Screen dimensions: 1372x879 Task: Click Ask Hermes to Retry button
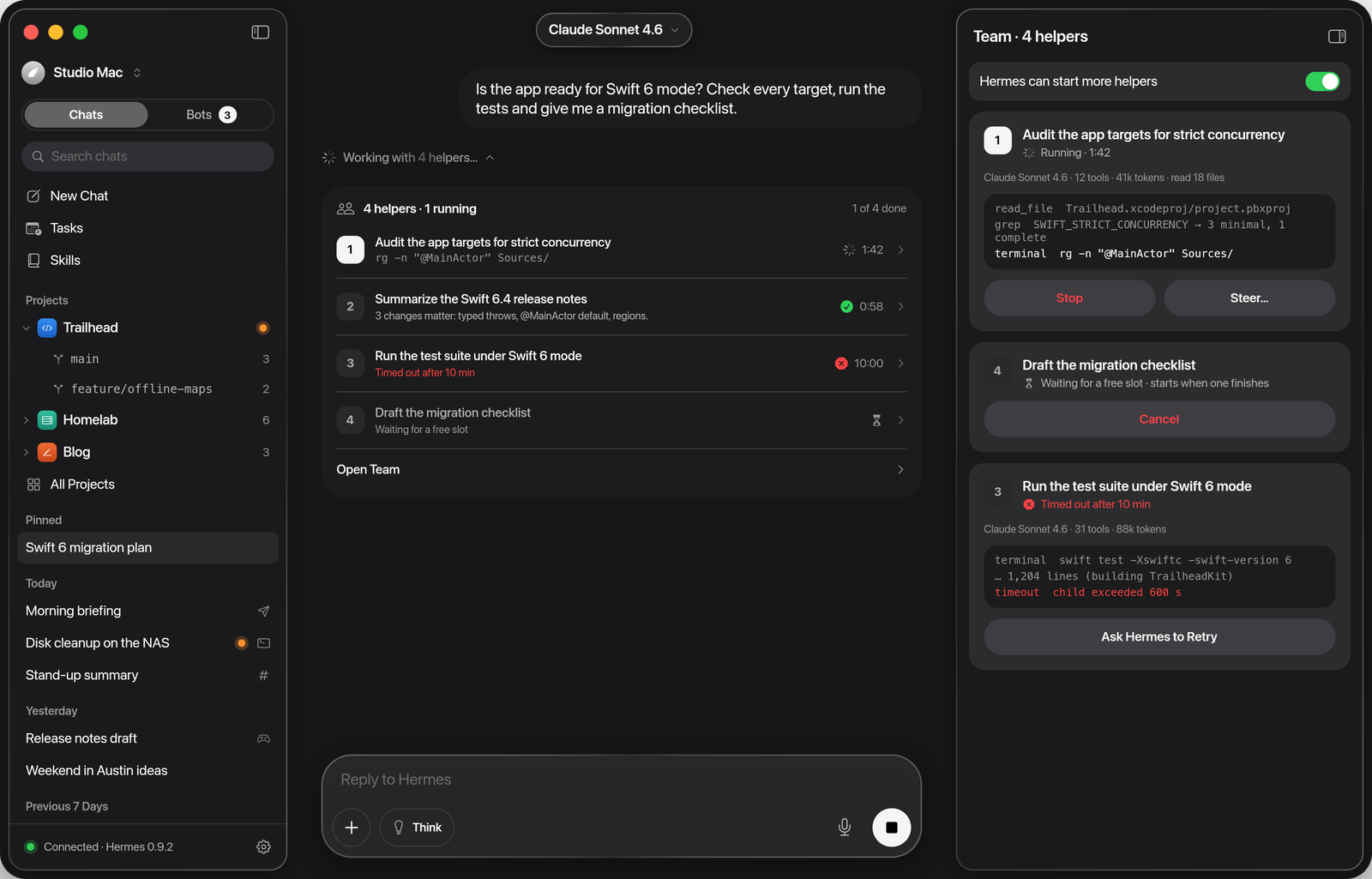tap(1159, 636)
